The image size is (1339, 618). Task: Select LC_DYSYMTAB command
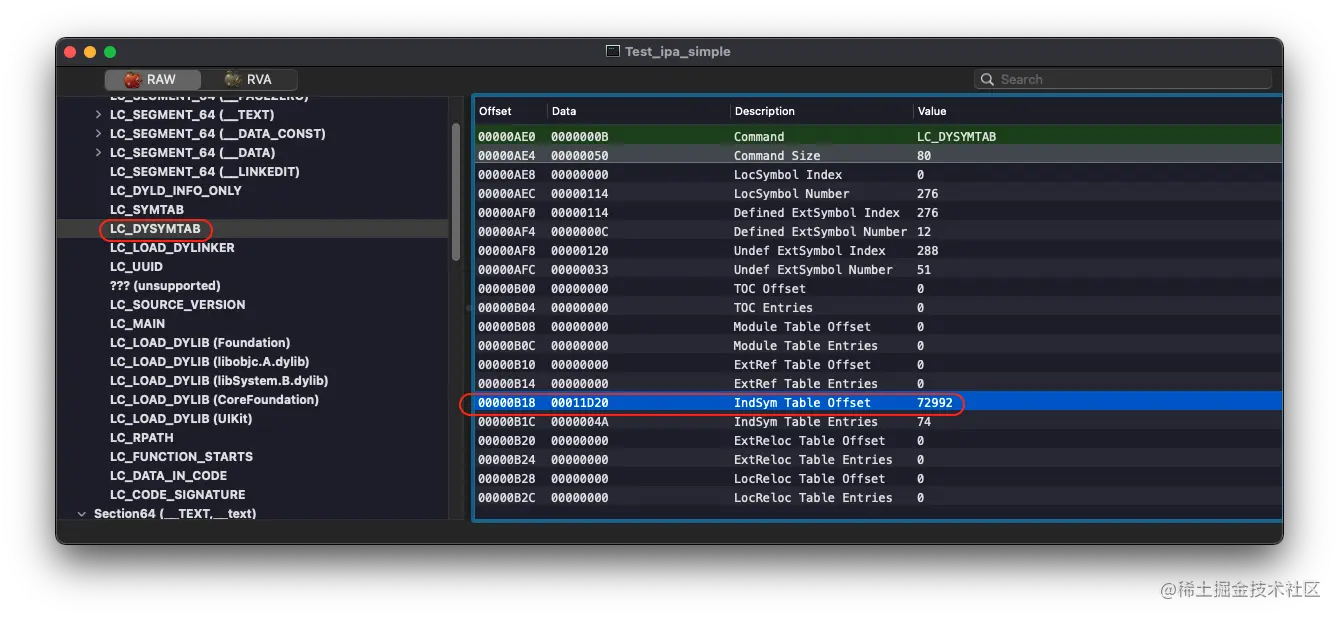(155, 229)
